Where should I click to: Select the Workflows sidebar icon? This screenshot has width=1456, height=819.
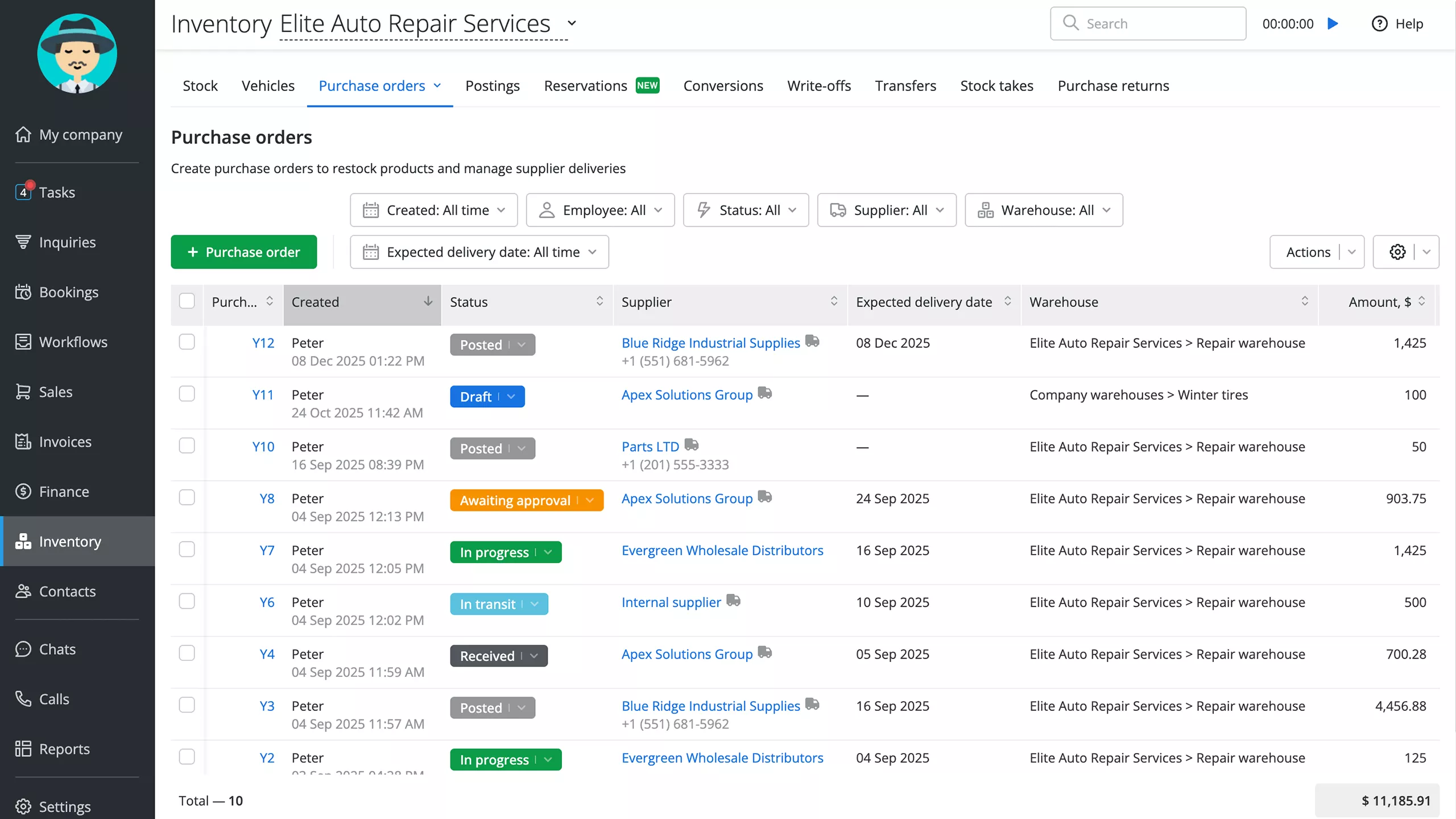pyautogui.click(x=23, y=342)
